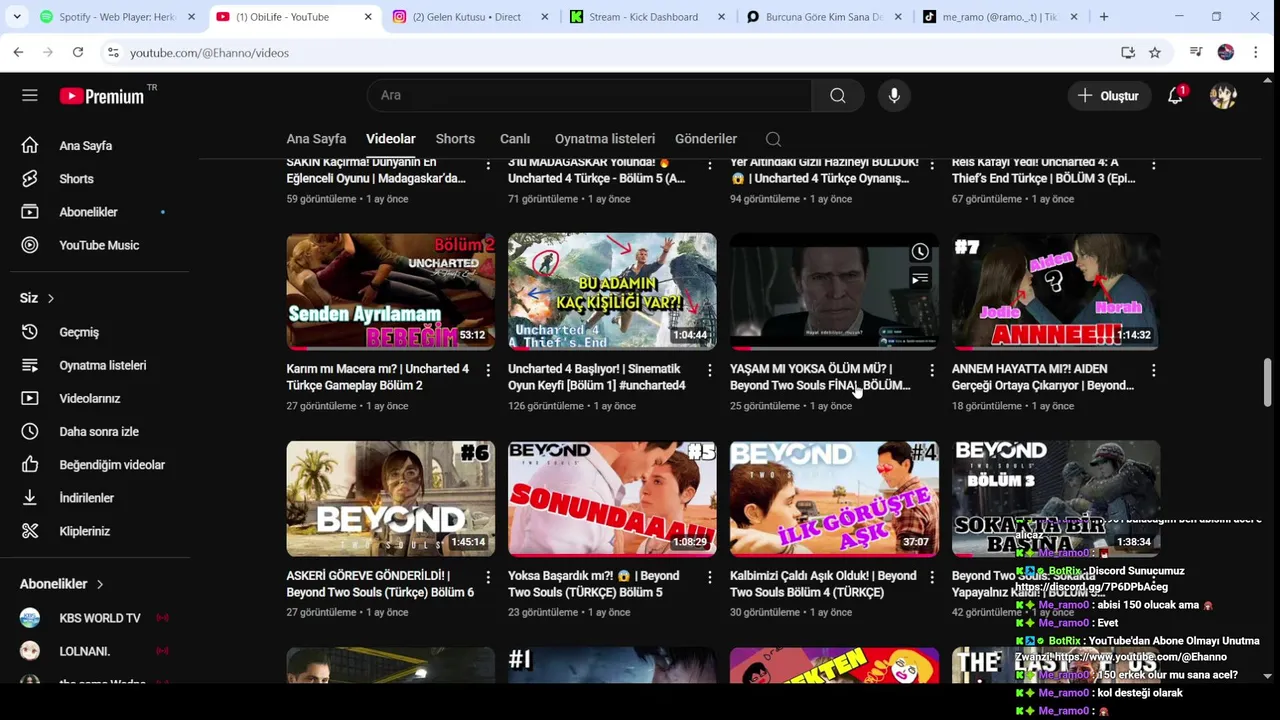This screenshot has height=720, width=1280.
Task: Open options for YAŞAM MI YOKSA ÖLÜM MÜ video
Action: point(932,371)
